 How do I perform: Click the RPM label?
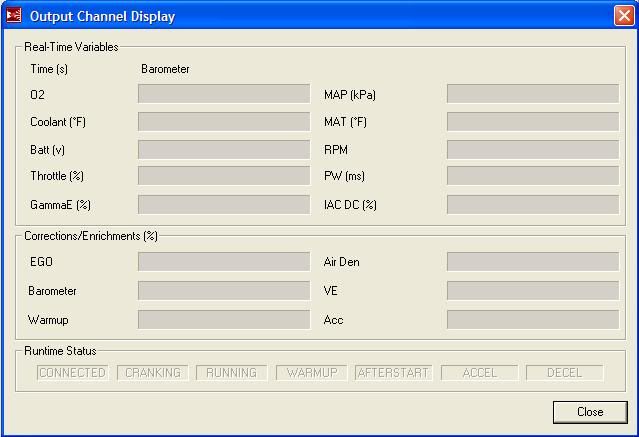[336, 150]
